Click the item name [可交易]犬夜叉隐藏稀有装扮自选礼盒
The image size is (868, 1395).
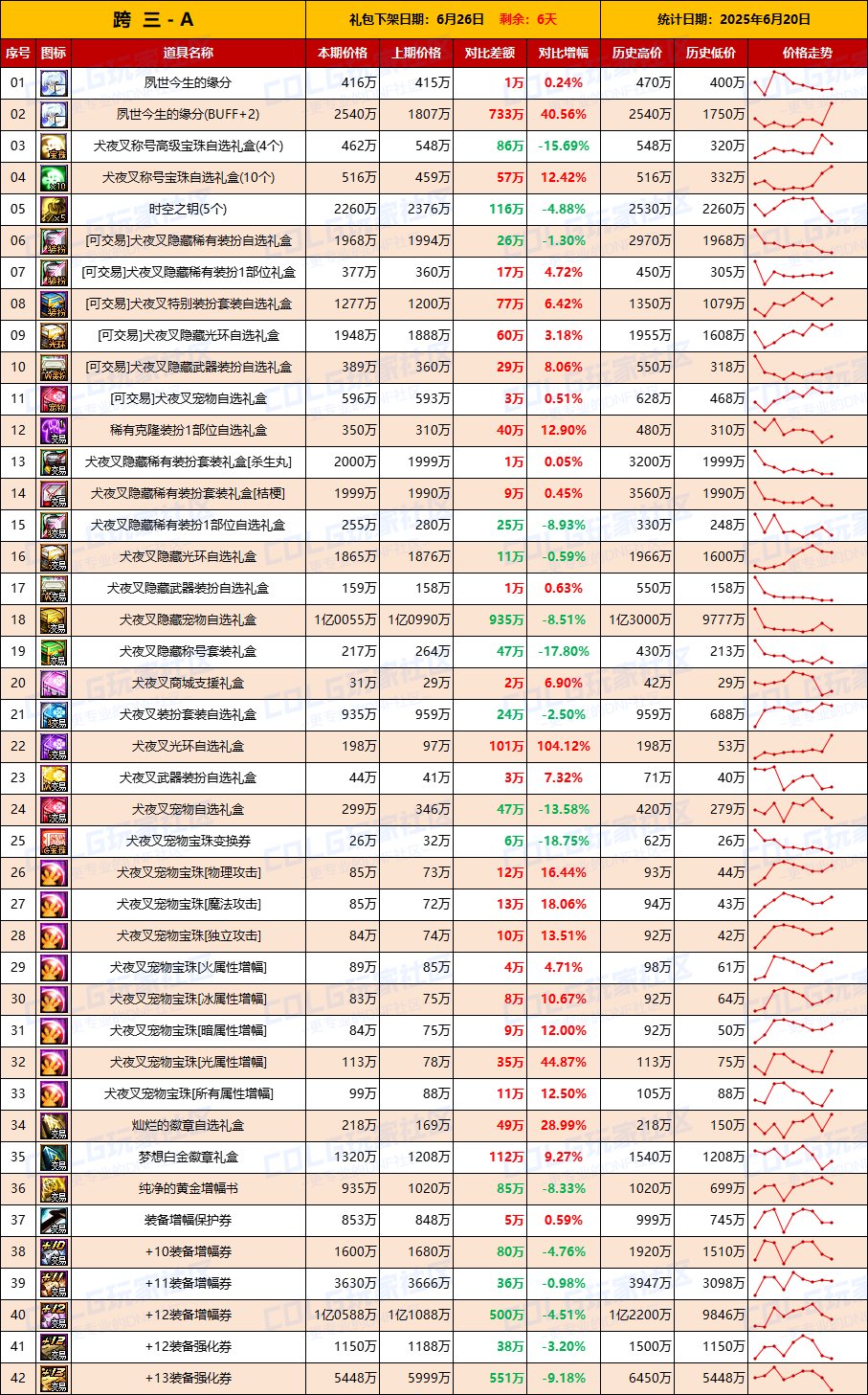tap(189, 241)
